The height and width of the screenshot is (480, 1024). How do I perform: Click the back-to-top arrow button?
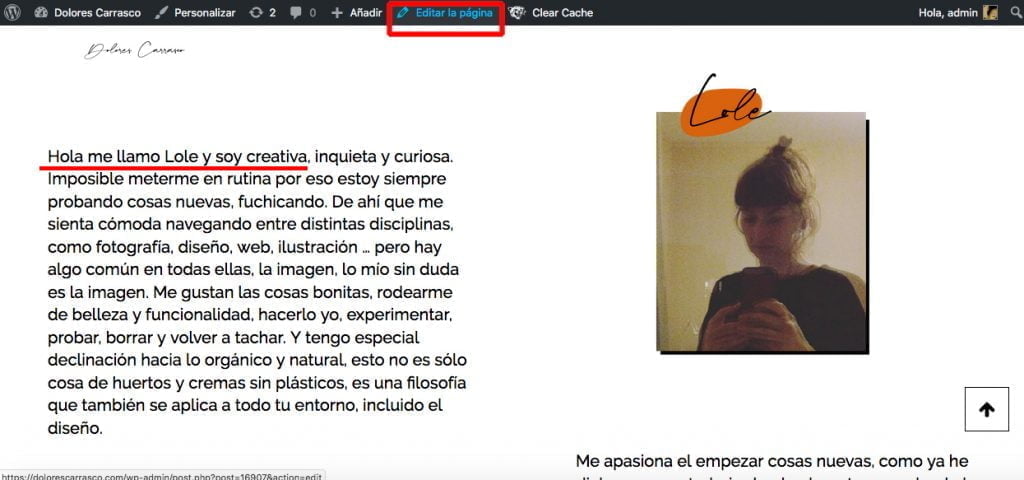[986, 409]
